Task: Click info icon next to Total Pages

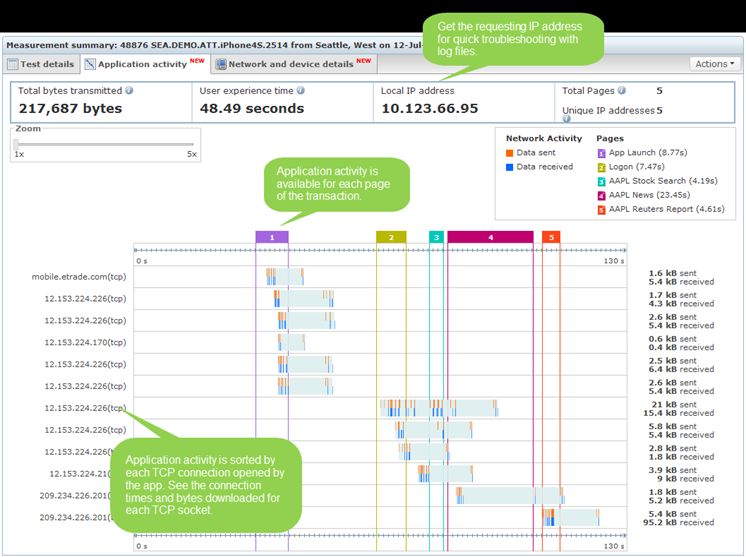Action: click(621, 90)
